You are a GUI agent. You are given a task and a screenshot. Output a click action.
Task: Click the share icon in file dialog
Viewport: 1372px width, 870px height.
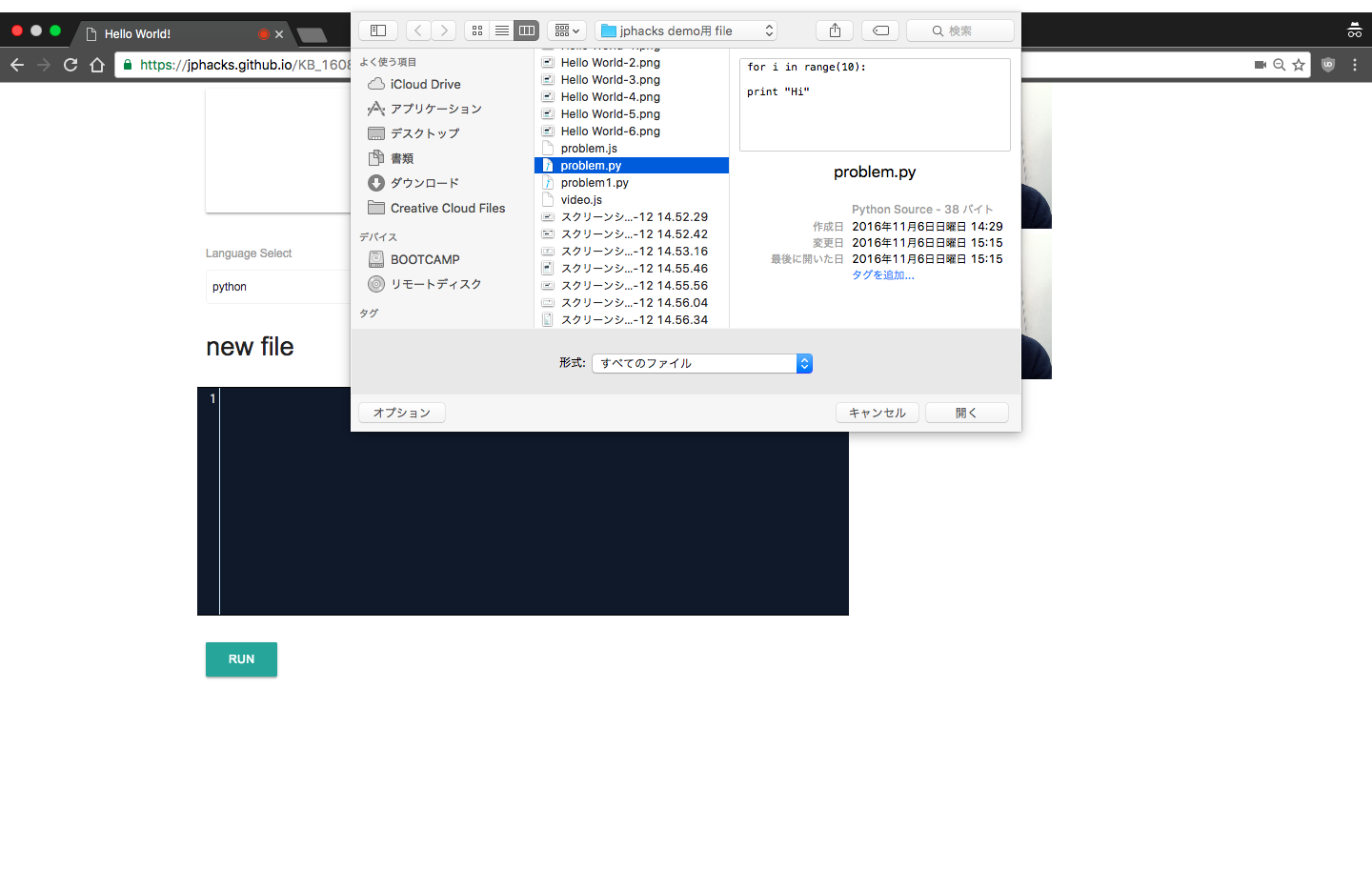click(x=835, y=30)
